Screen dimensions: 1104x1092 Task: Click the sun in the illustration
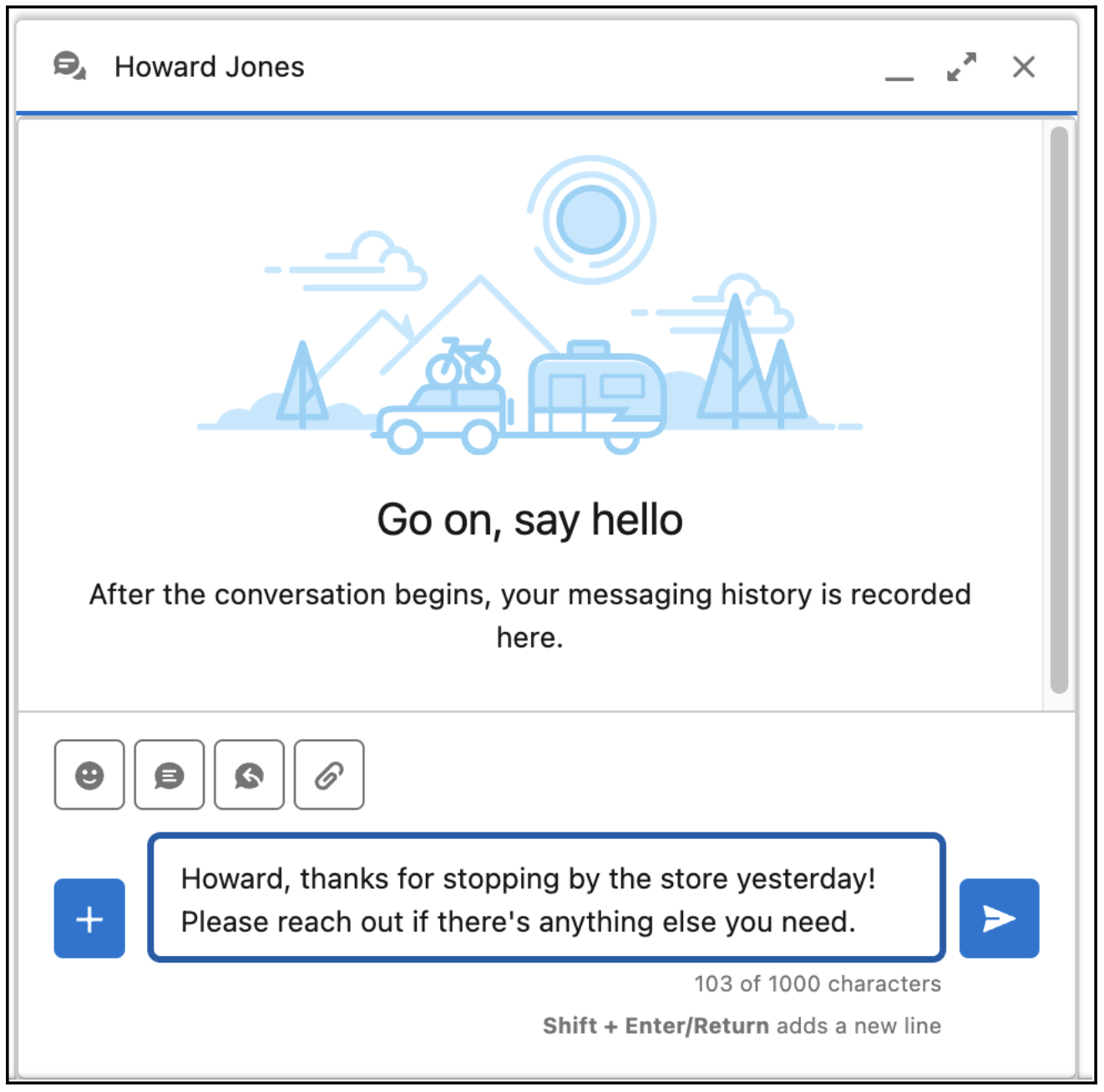pos(591,220)
